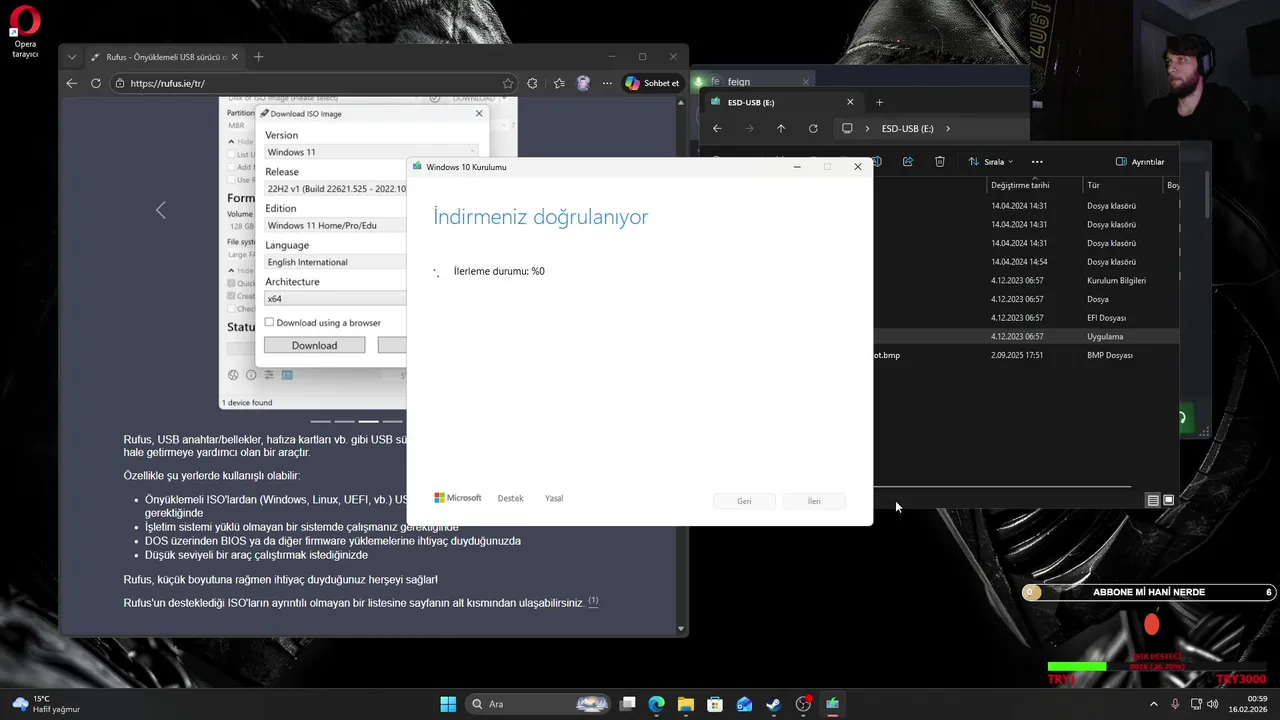Open Release dropdown showing 22H2 v1
This screenshot has width=1280, height=720.
click(x=335, y=188)
